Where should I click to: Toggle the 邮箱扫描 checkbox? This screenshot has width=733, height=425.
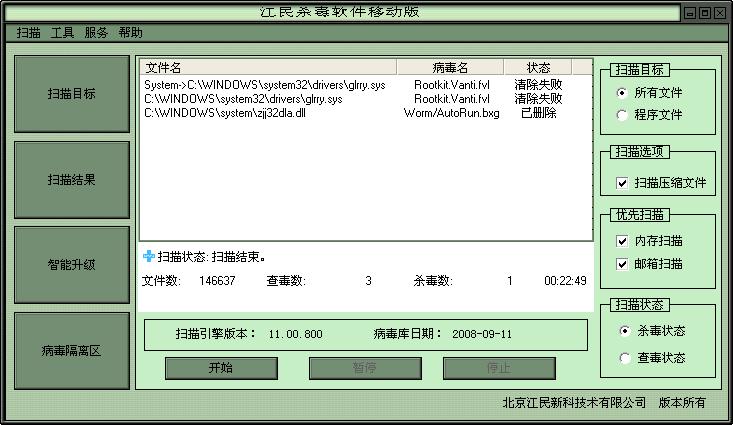(622, 264)
